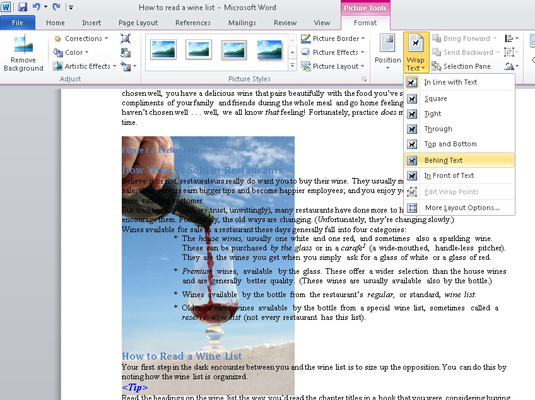This screenshot has width=535, height=400.
Task: Open the Picture Styles dialog launcher
Action: tap(364, 79)
